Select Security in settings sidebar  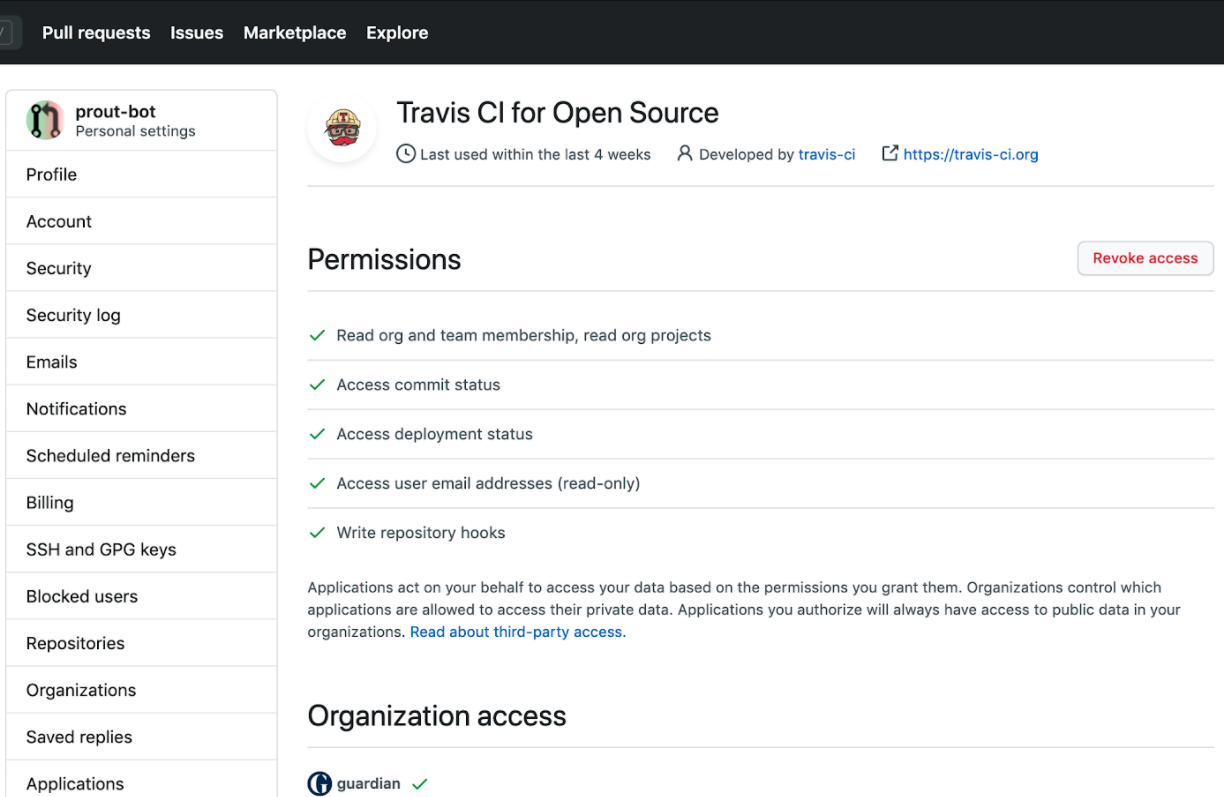point(141,268)
